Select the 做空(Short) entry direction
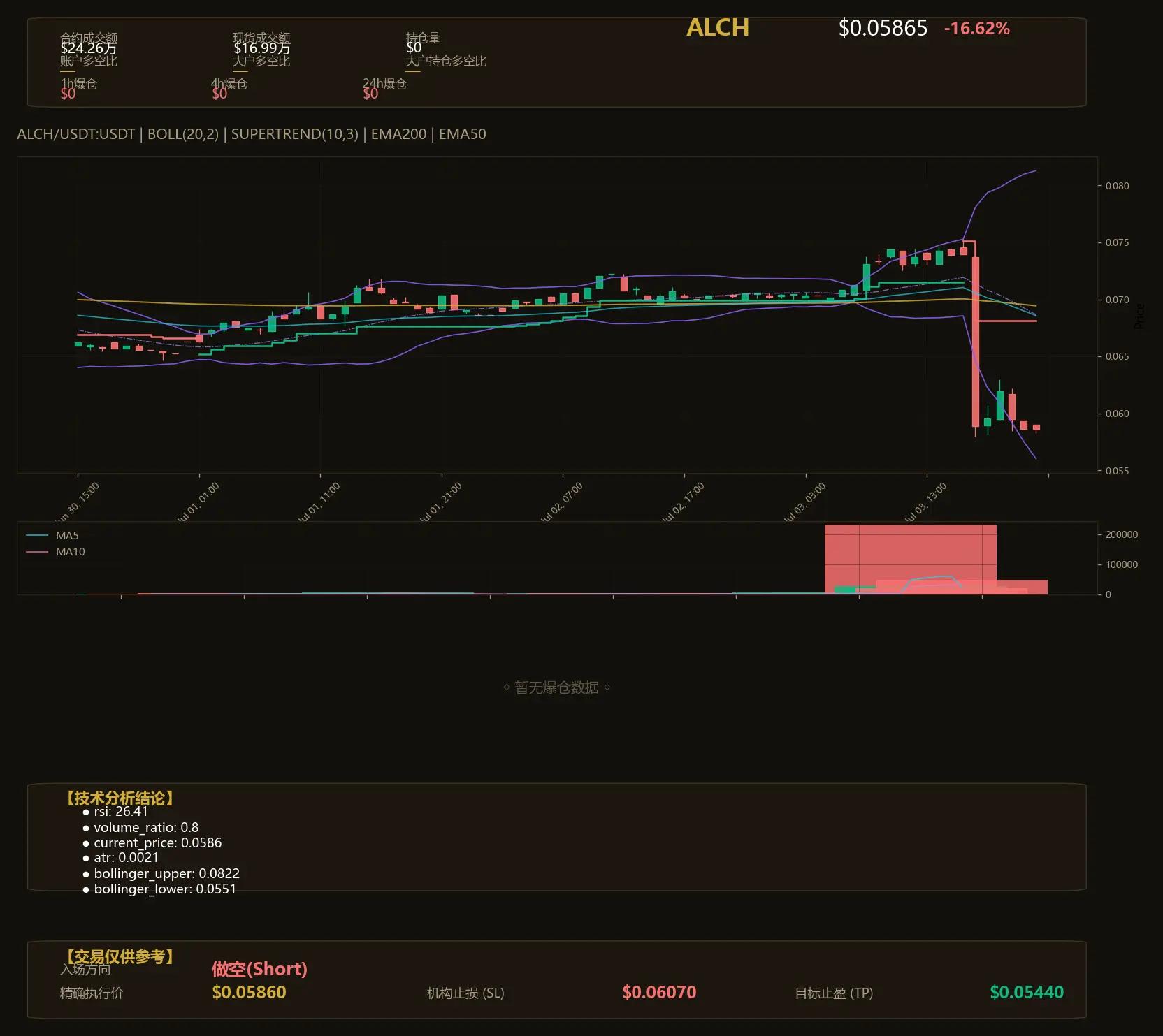The width and height of the screenshot is (1163, 1036). click(x=259, y=969)
